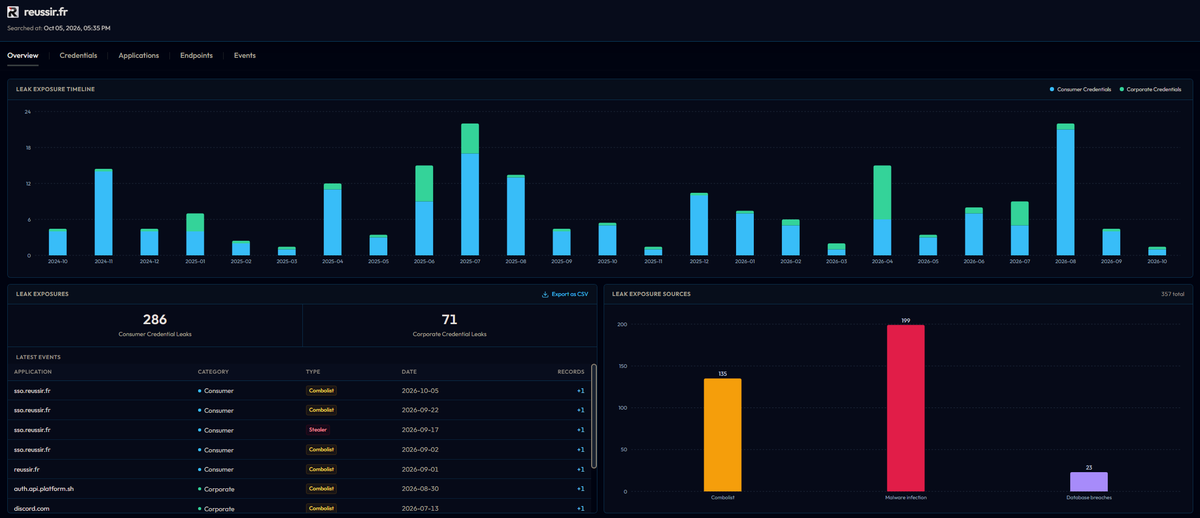Export leak exposures as CSV
This screenshot has width=1200, height=518.
click(x=565, y=294)
